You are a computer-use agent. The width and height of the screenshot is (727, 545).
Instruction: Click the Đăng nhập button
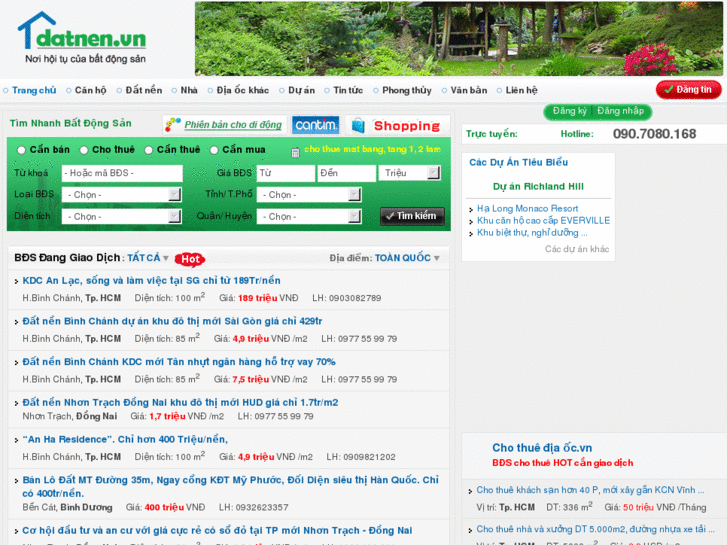click(620, 111)
